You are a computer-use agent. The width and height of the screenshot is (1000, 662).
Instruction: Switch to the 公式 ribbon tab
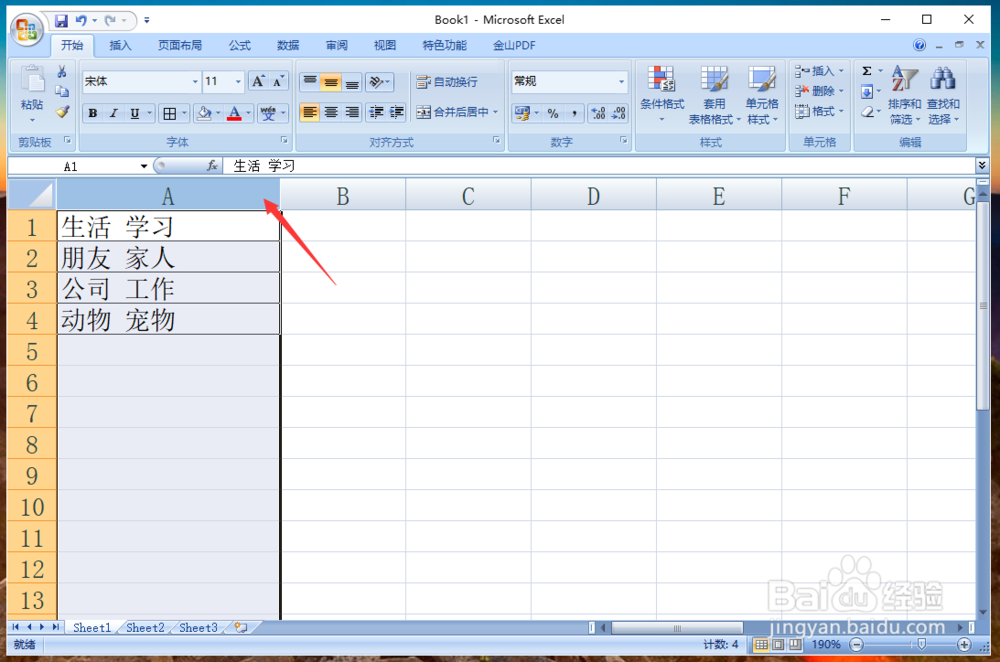(240, 45)
